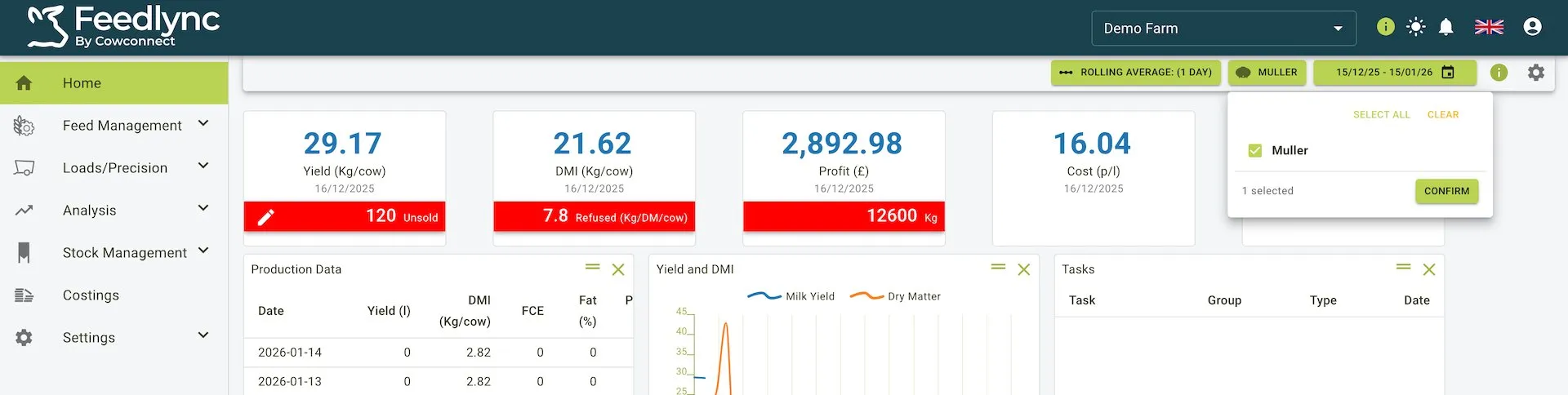Click Rolling Average (1 Day) button
Image resolution: width=1568 pixels, height=395 pixels.
tap(1135, 73)
